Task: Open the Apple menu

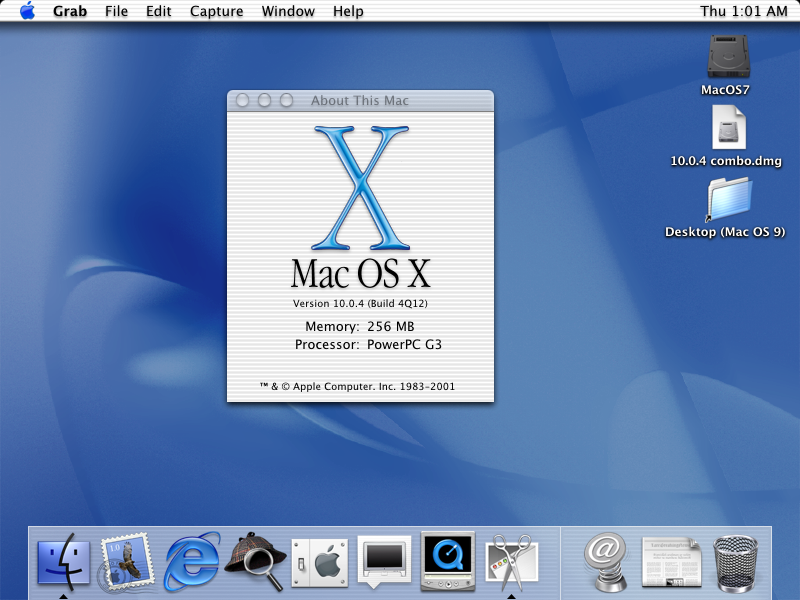Action: (x=28, y=11)
